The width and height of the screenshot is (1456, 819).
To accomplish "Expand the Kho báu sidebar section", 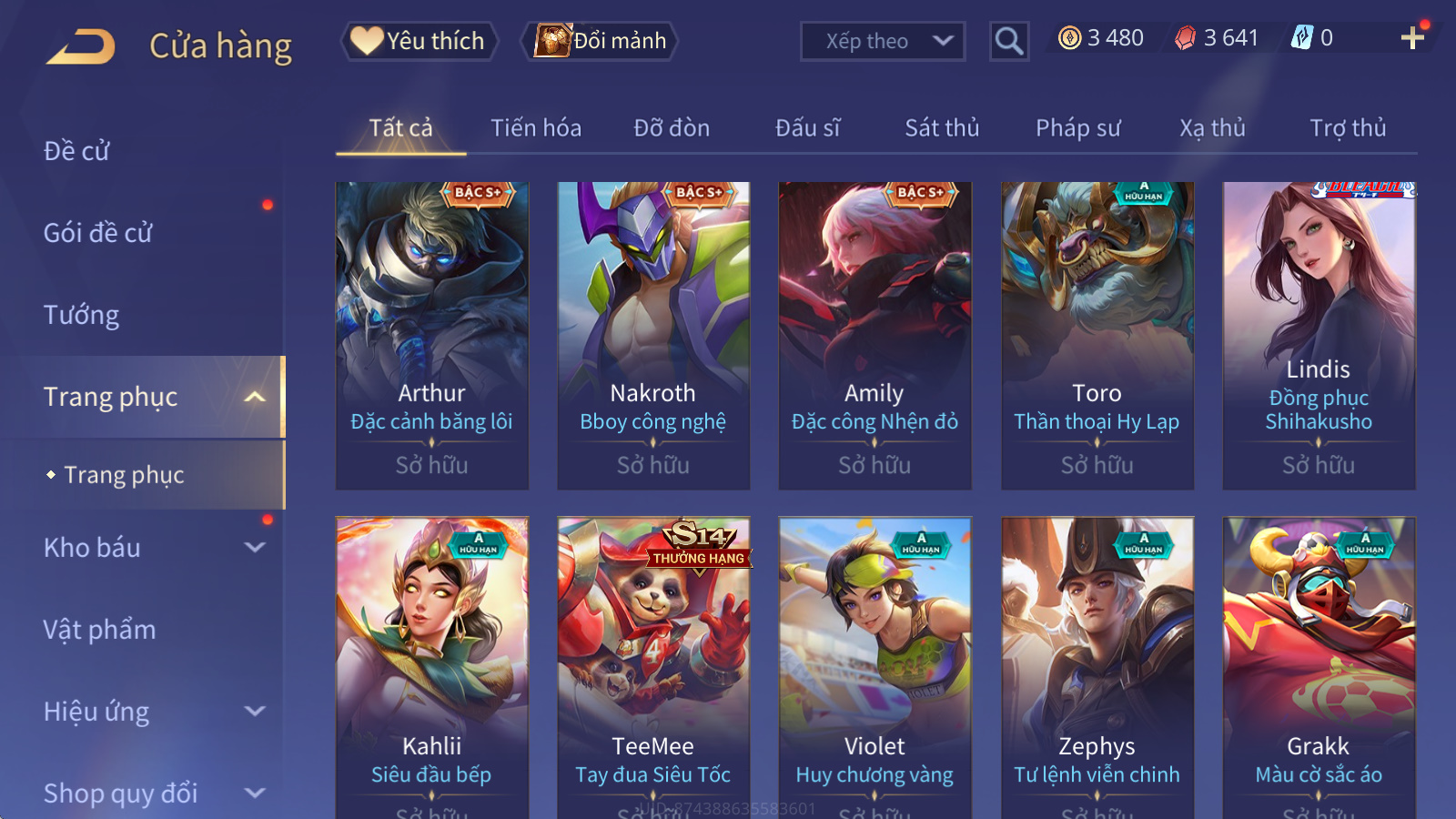I will click(256, 548).
